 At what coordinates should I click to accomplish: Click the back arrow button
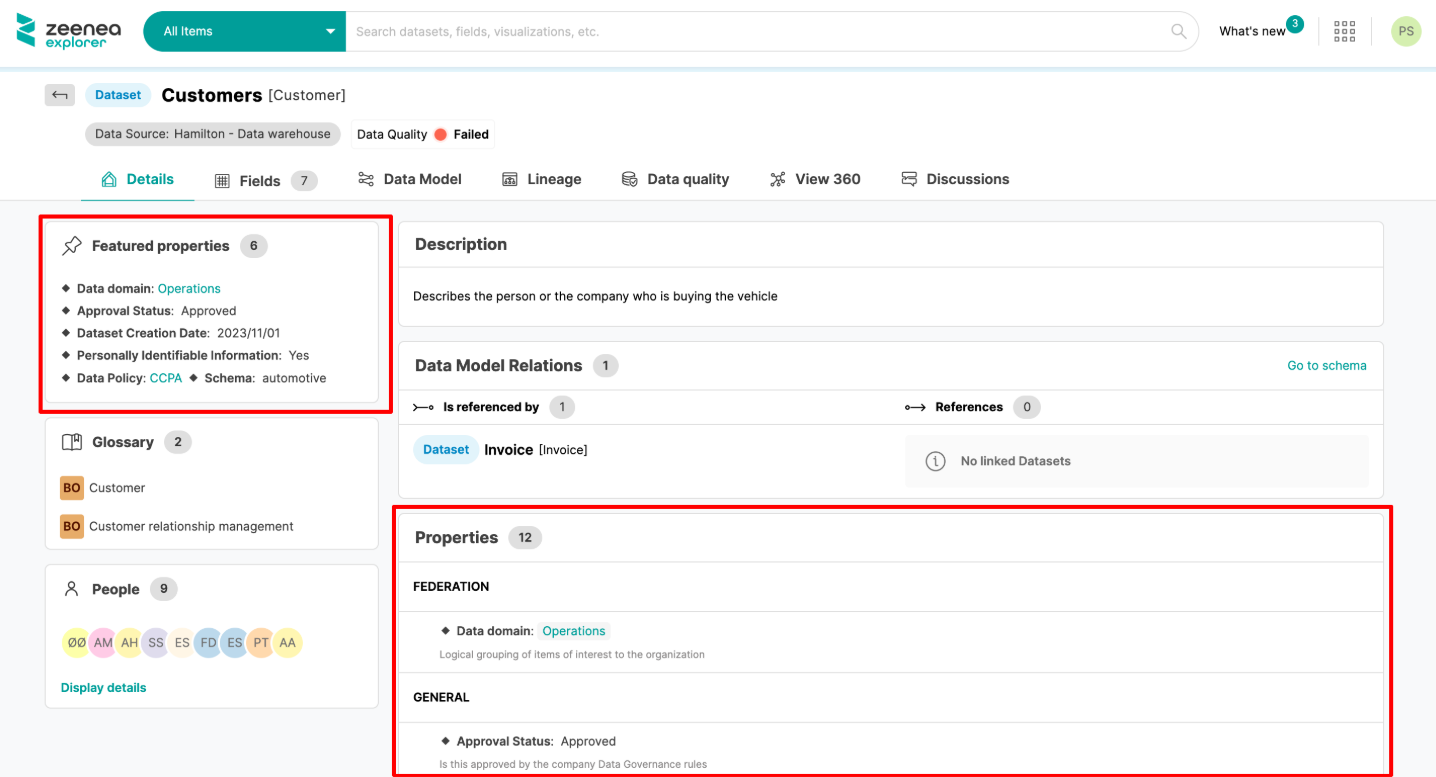pos(60,95)
